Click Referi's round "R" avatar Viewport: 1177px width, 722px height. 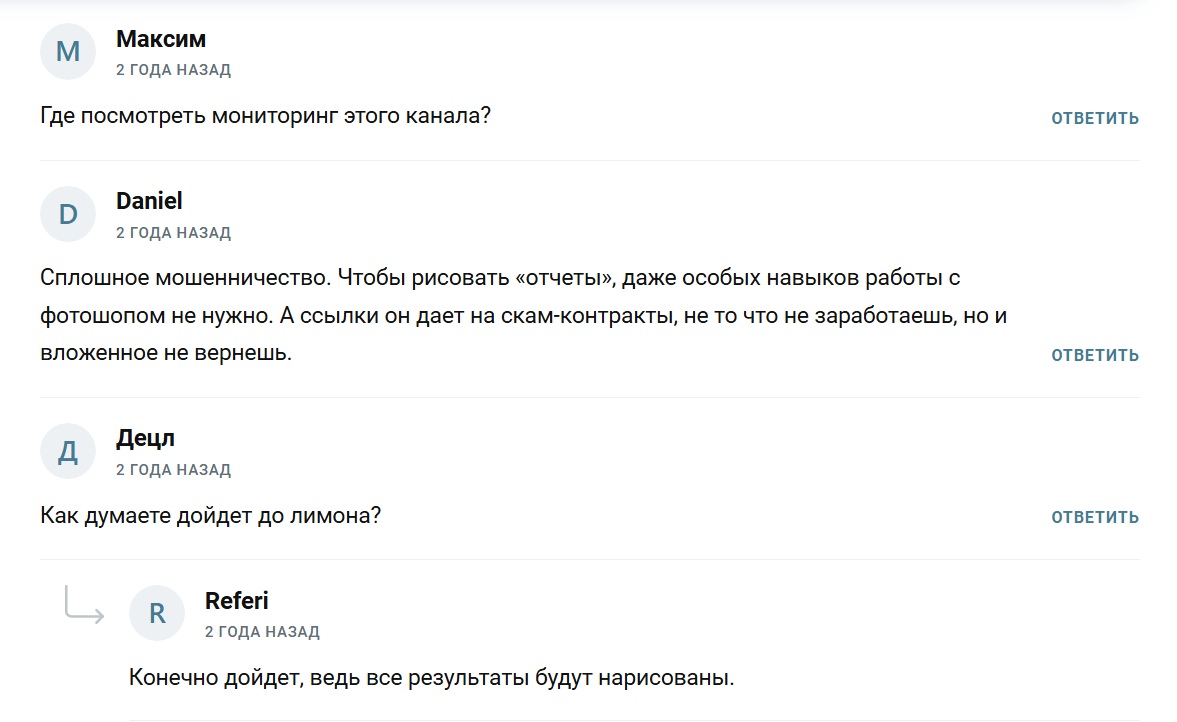pyautogui.click(x=157, y=613)
